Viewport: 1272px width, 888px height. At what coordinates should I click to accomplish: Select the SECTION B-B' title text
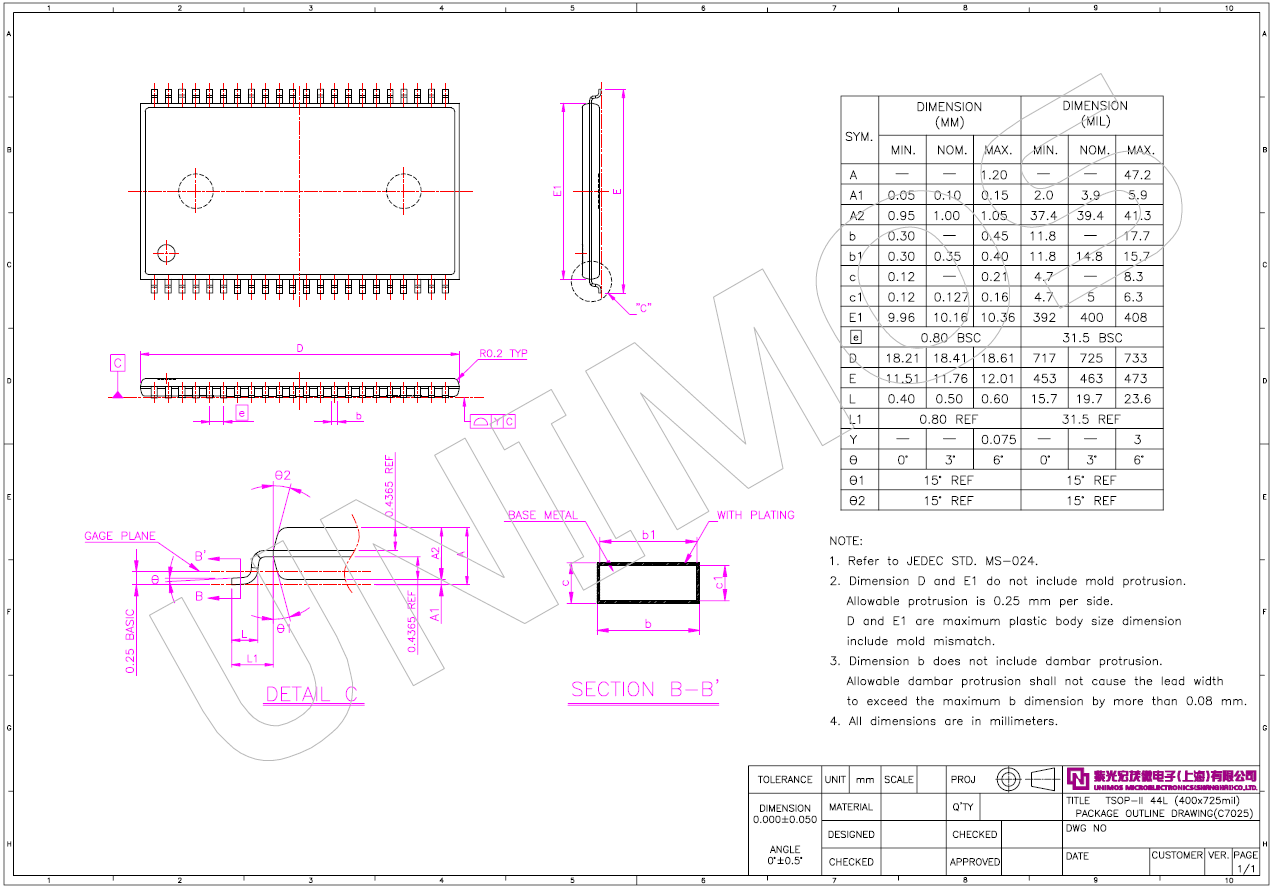coord(645,689)
